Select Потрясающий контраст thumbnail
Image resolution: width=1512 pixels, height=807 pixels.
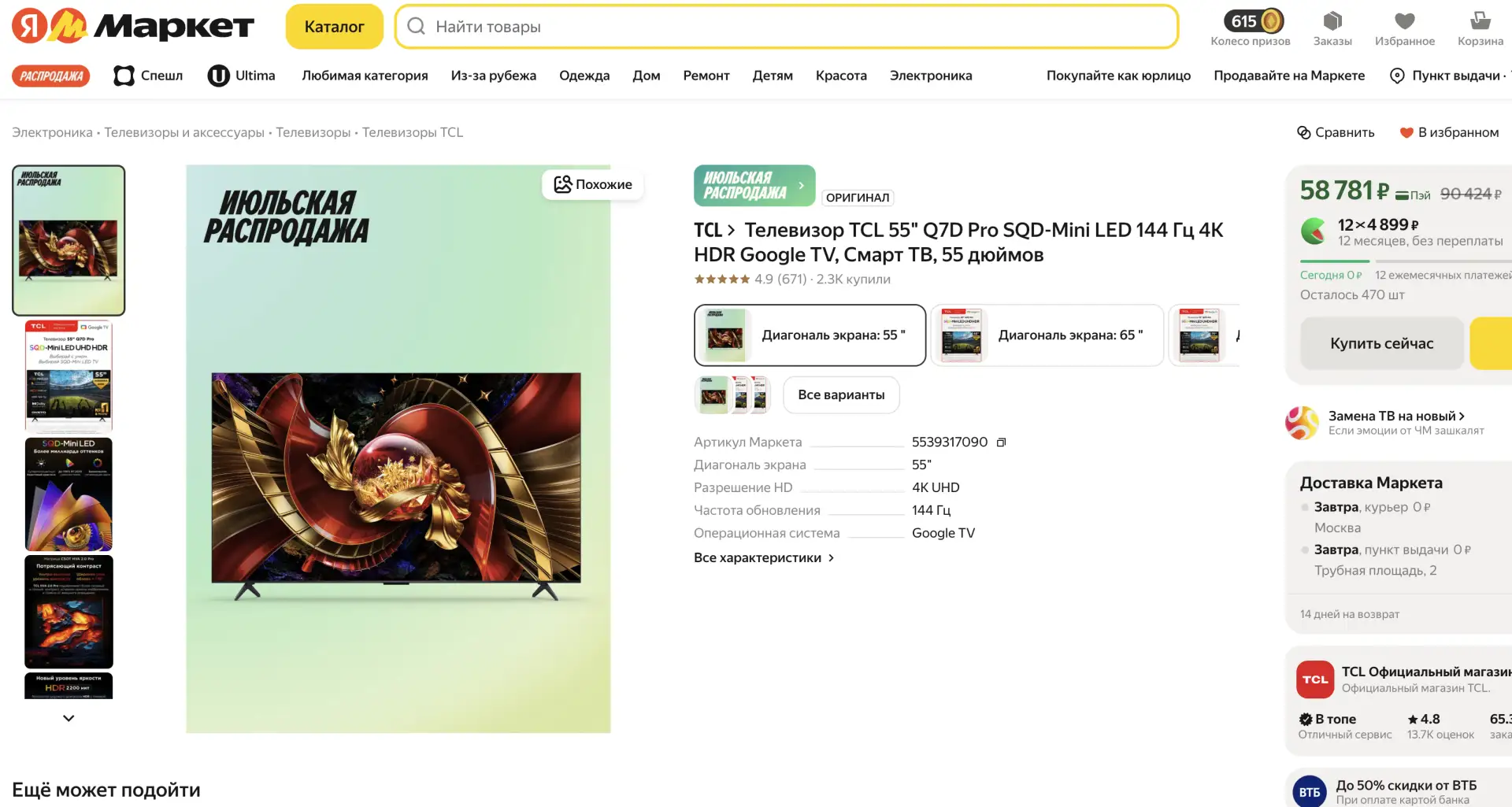coord(69,612)
